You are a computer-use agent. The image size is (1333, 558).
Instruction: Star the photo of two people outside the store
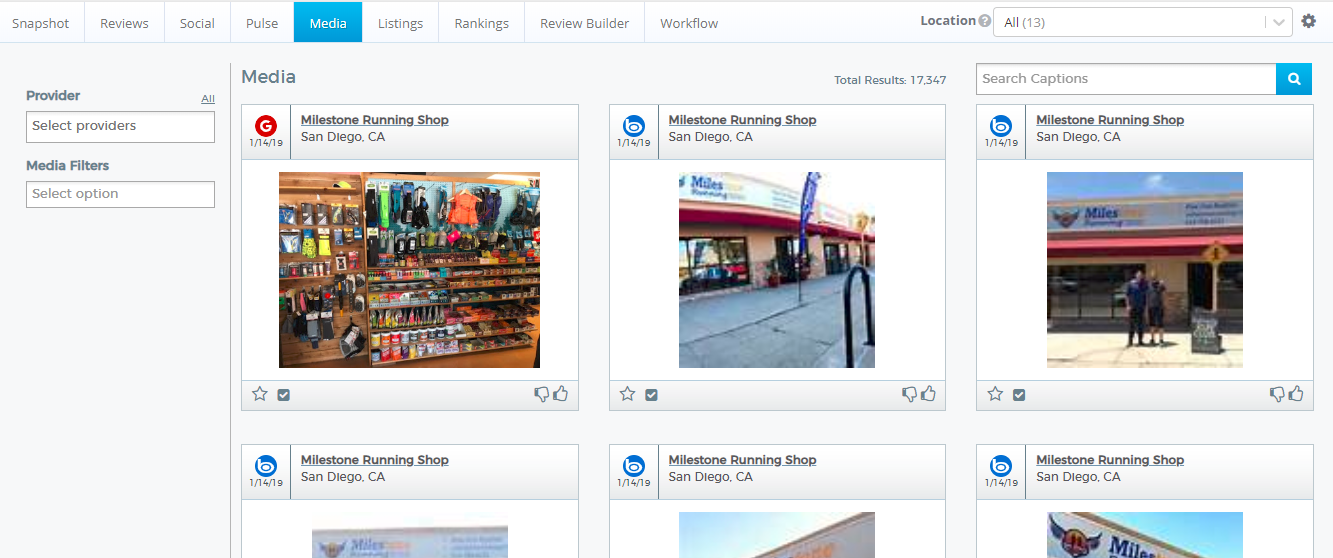coord(996,394)
